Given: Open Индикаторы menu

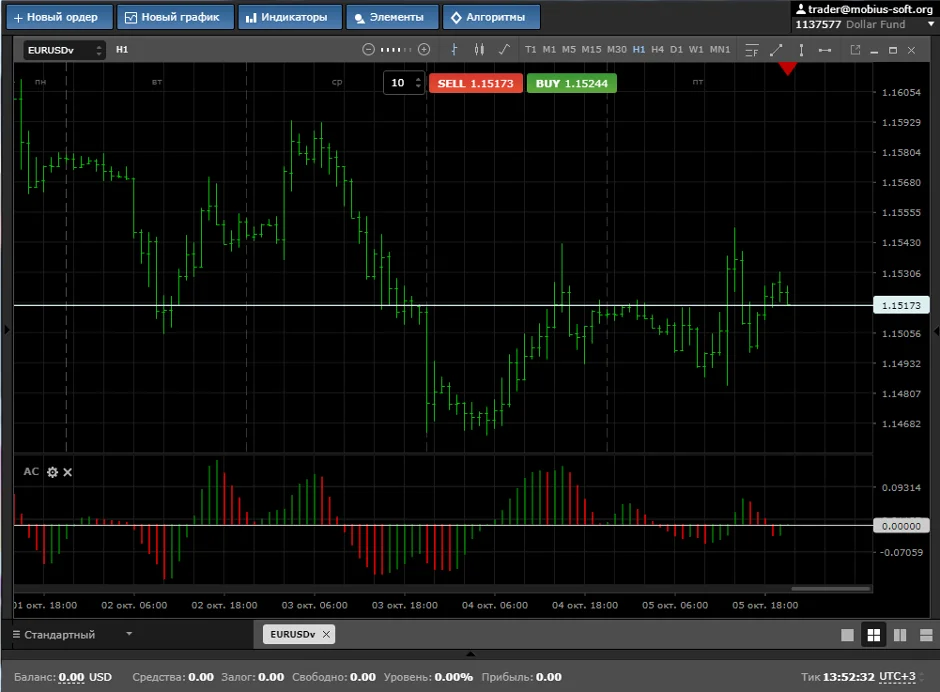Looking at the screenshot, I should [x=290, y=17].
